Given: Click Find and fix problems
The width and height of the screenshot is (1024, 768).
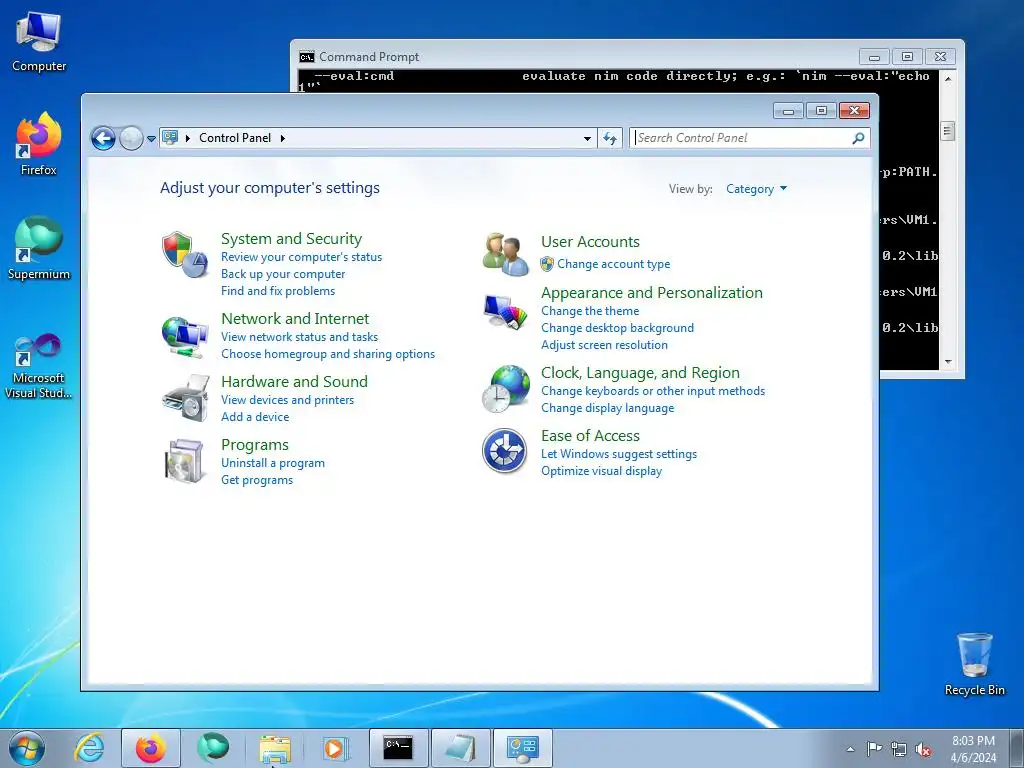Looking at the screenshot, I should (278, 291).
